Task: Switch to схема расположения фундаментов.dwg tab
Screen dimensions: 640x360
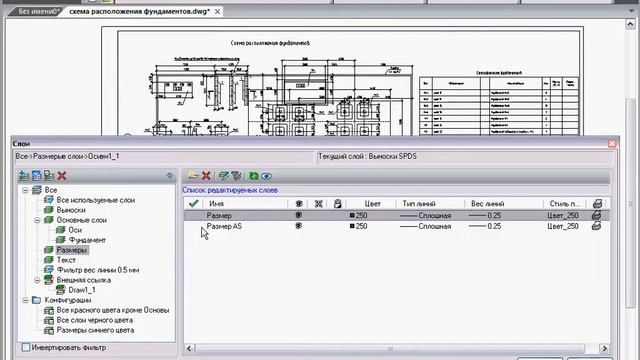Action: (x=139, y=11)
